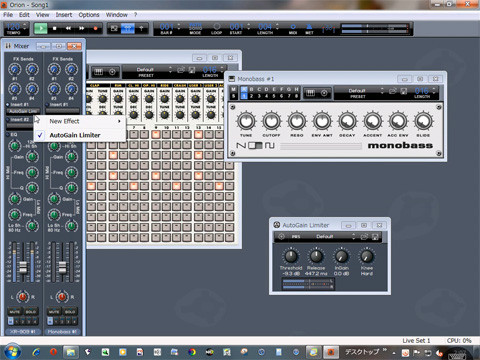Flip the Monobass saw/square waveform switch

[256, 146]
